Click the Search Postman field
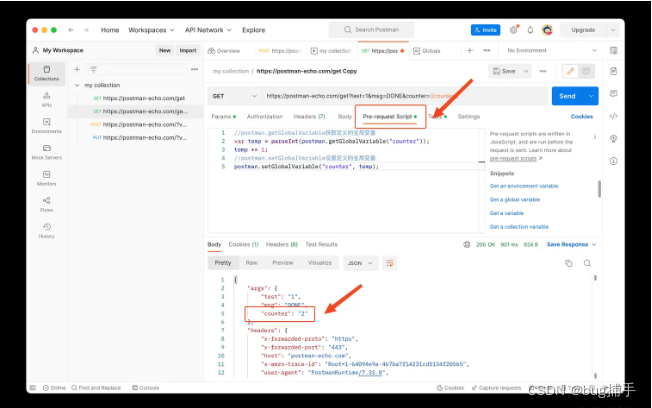The width and height of the screenshot is (652, 408). point(371,30)
